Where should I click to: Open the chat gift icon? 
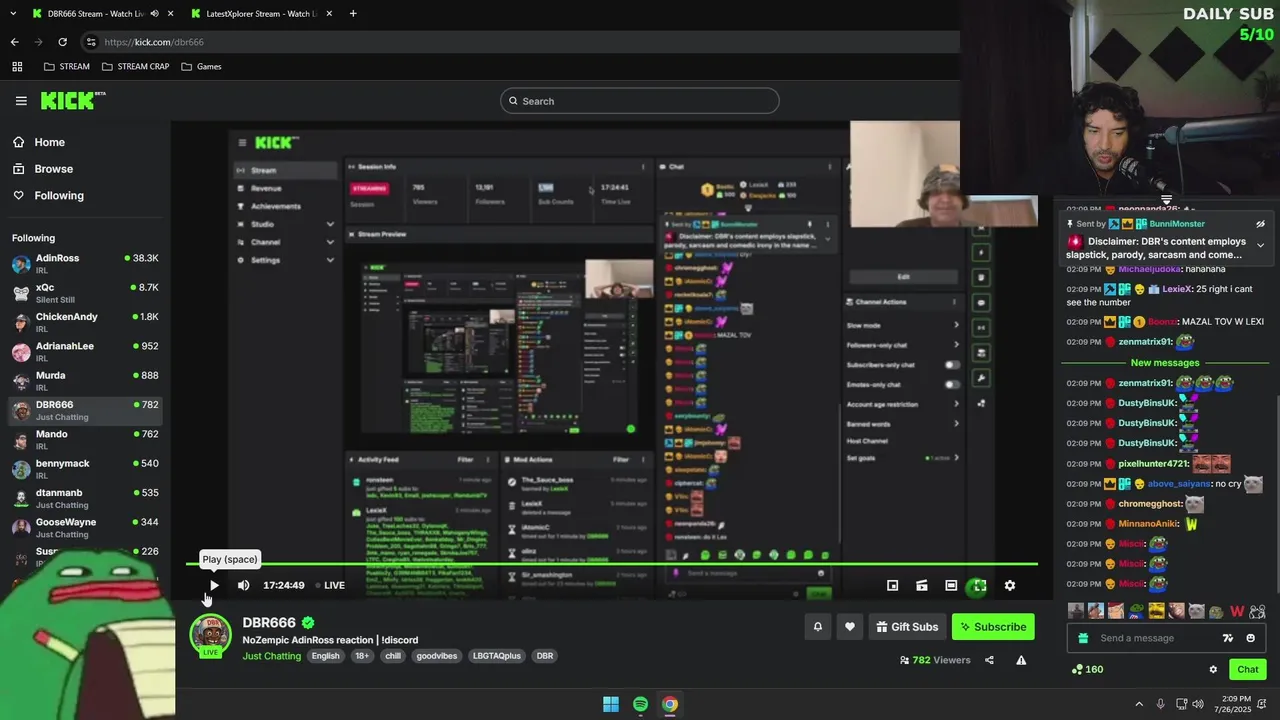1083,638
